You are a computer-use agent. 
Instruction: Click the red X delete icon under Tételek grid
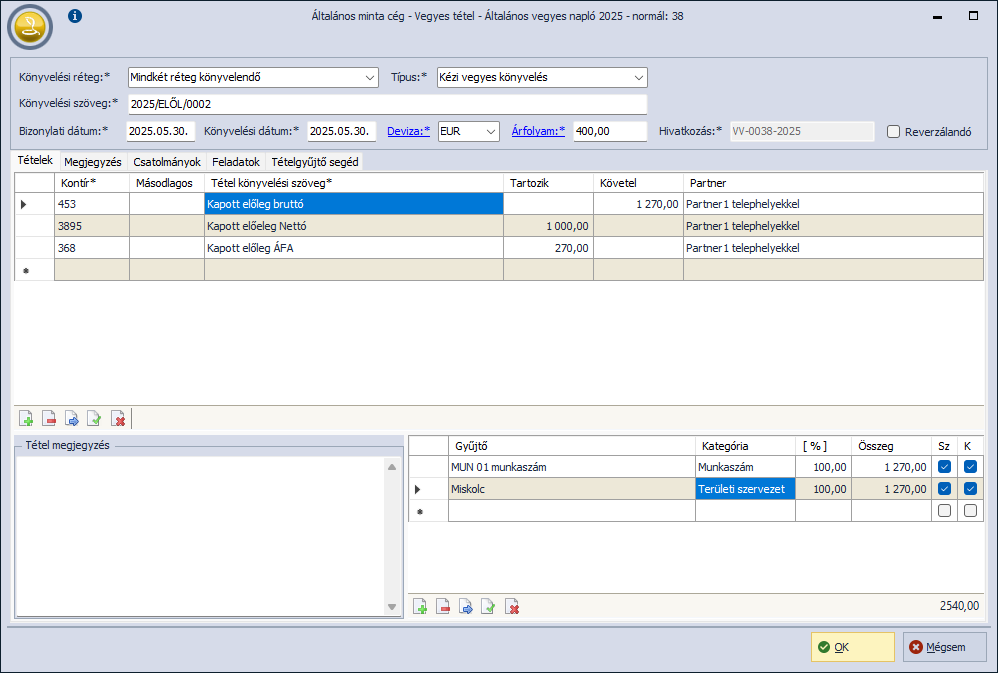[118, 418]
